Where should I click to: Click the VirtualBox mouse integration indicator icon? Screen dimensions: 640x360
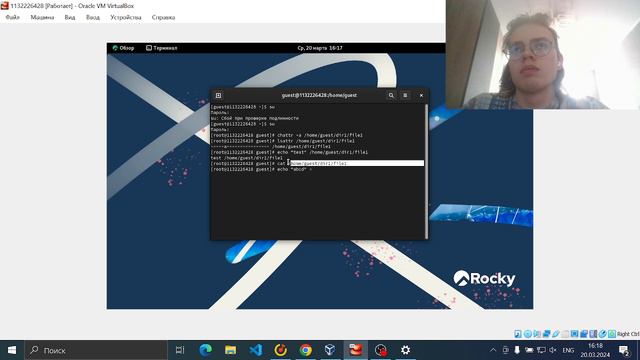[x=603, y=334]
